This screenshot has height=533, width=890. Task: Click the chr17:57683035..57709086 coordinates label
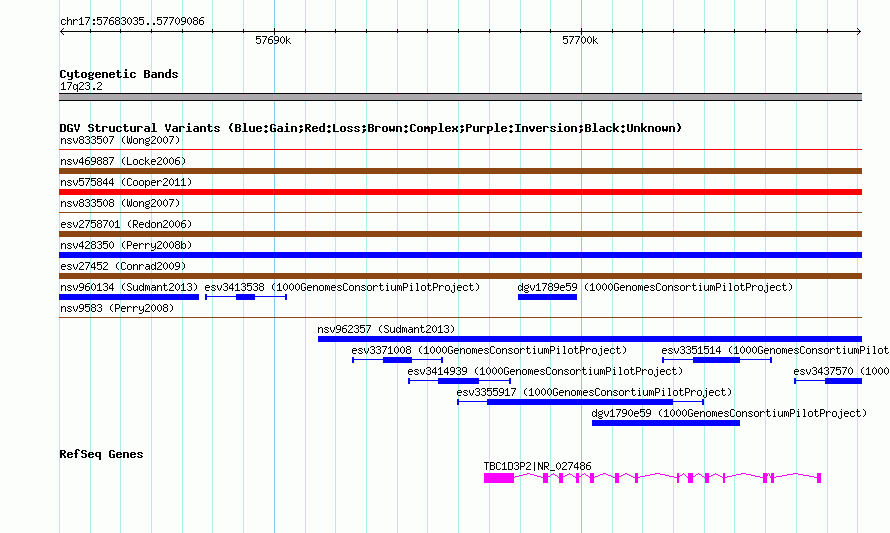click(132, 22)
